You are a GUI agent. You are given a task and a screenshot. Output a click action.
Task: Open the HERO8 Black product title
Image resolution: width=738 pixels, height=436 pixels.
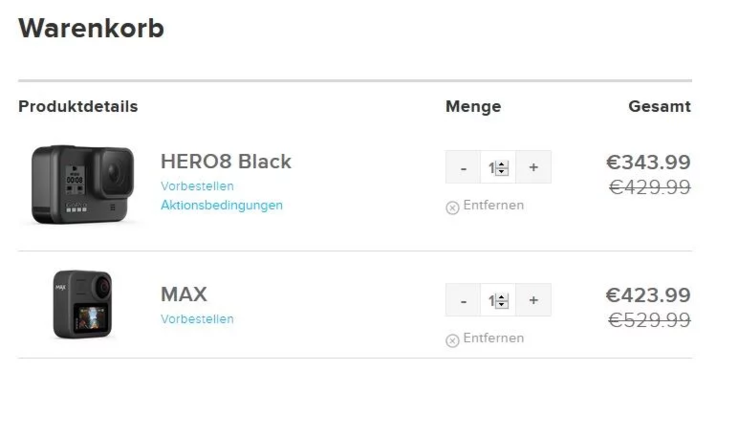coord(226,161)
